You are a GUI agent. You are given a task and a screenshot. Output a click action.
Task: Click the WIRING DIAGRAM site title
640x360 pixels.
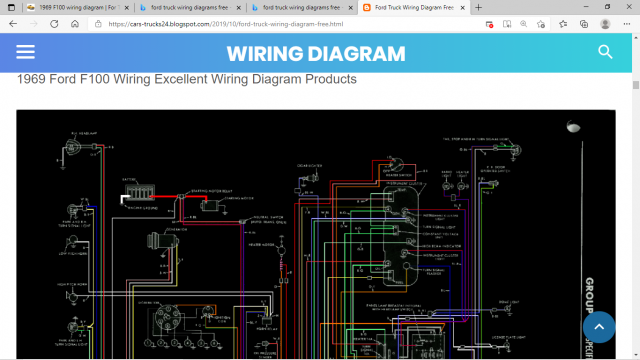316,53
